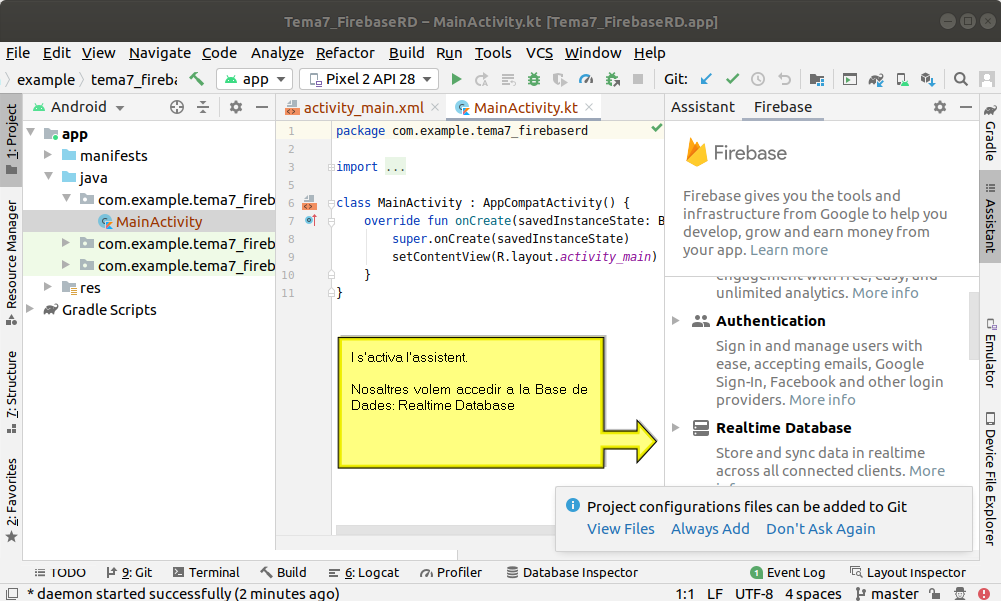Click the locate target icon in Project panel

(177, 107)
